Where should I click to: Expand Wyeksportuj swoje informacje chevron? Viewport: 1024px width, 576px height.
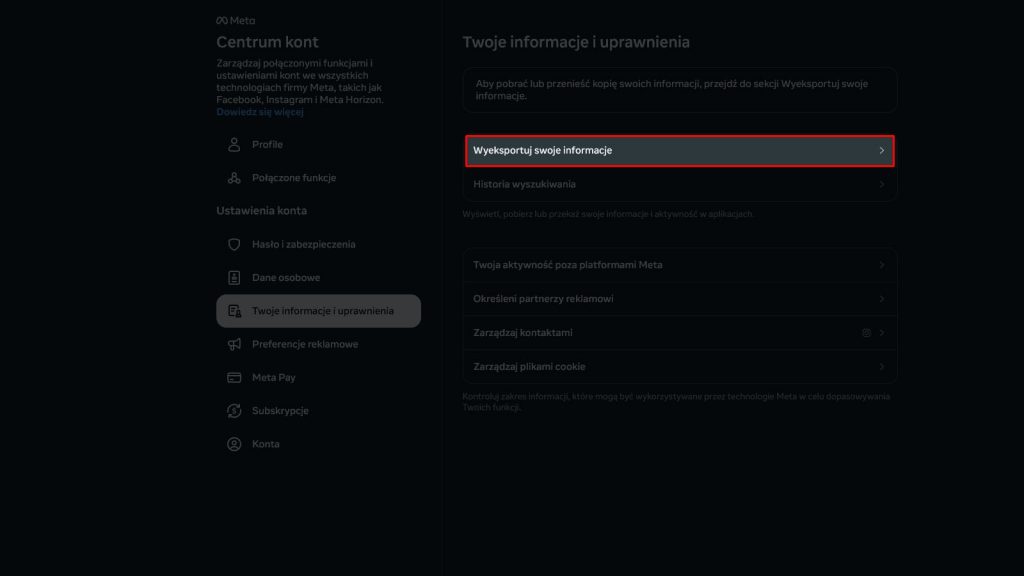[x=881, y=151]
